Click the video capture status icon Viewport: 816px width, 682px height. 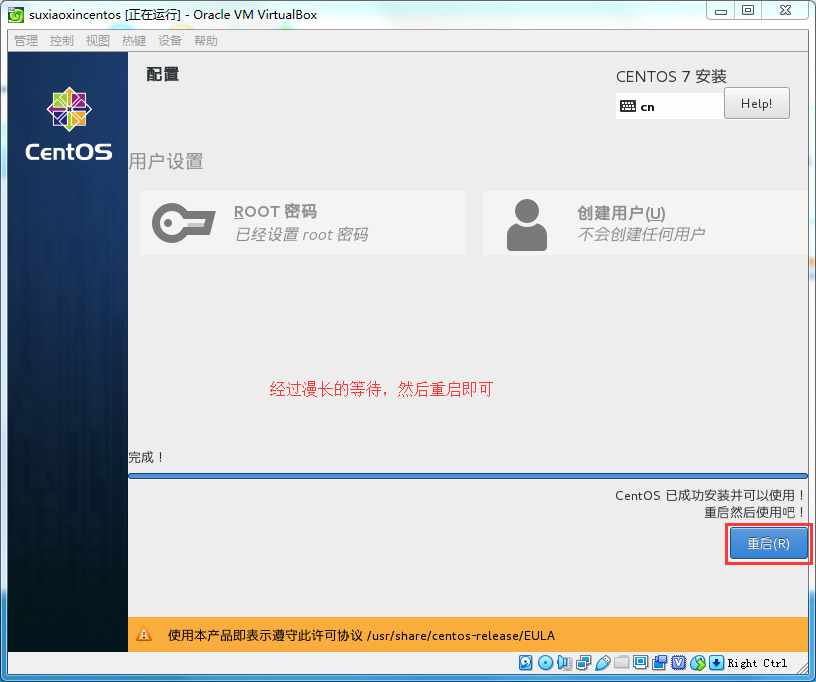click(x=659, y=662)
